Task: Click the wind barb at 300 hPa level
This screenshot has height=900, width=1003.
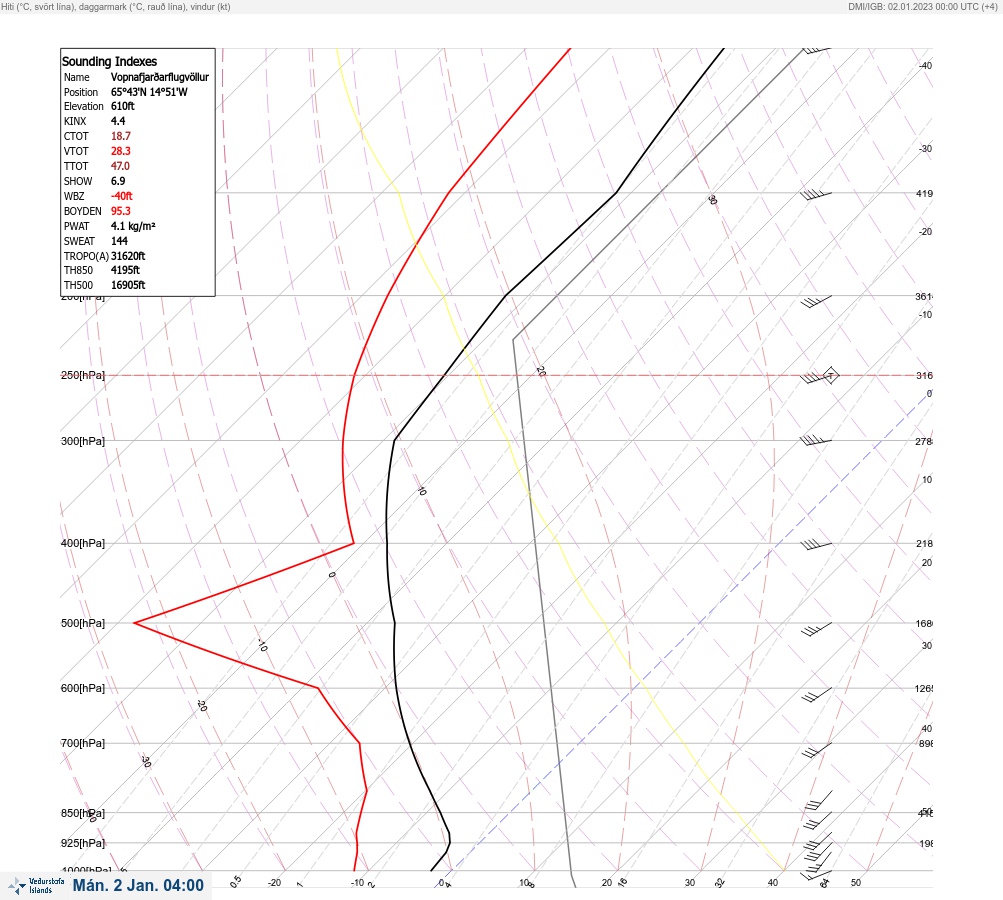Action: pyautogui.click(x=816, y=441)
